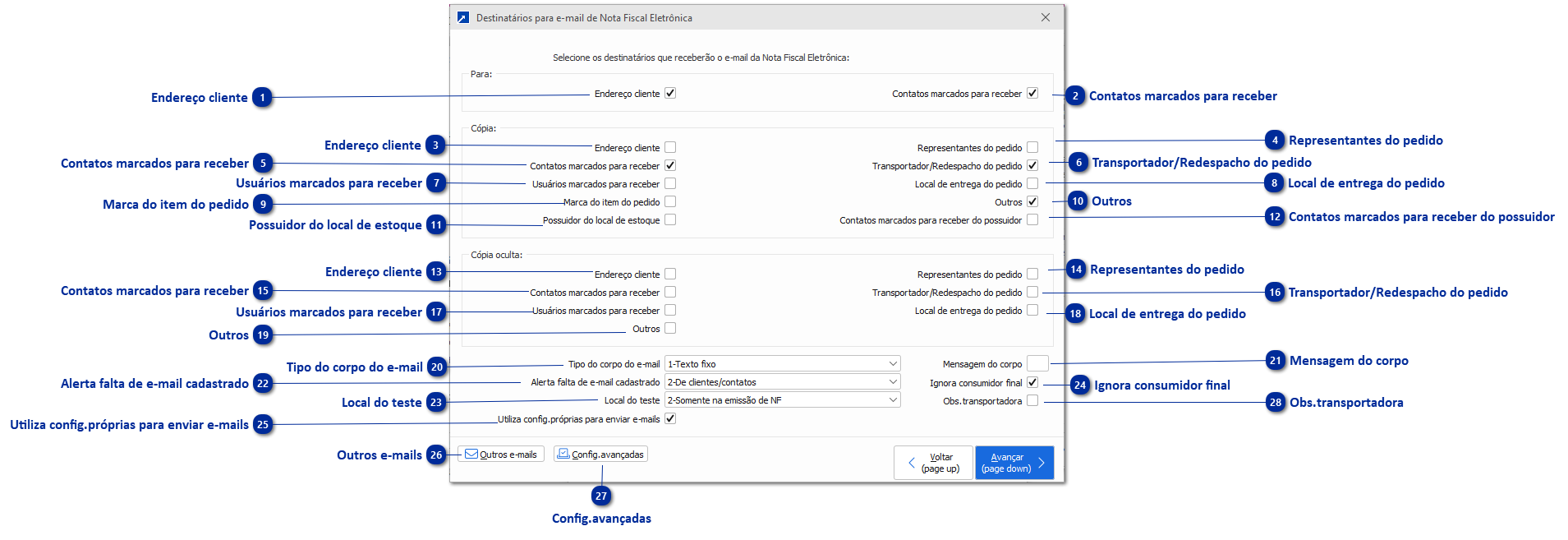Check Obs.transportadora checkbox

click(x=1032, y=401)
